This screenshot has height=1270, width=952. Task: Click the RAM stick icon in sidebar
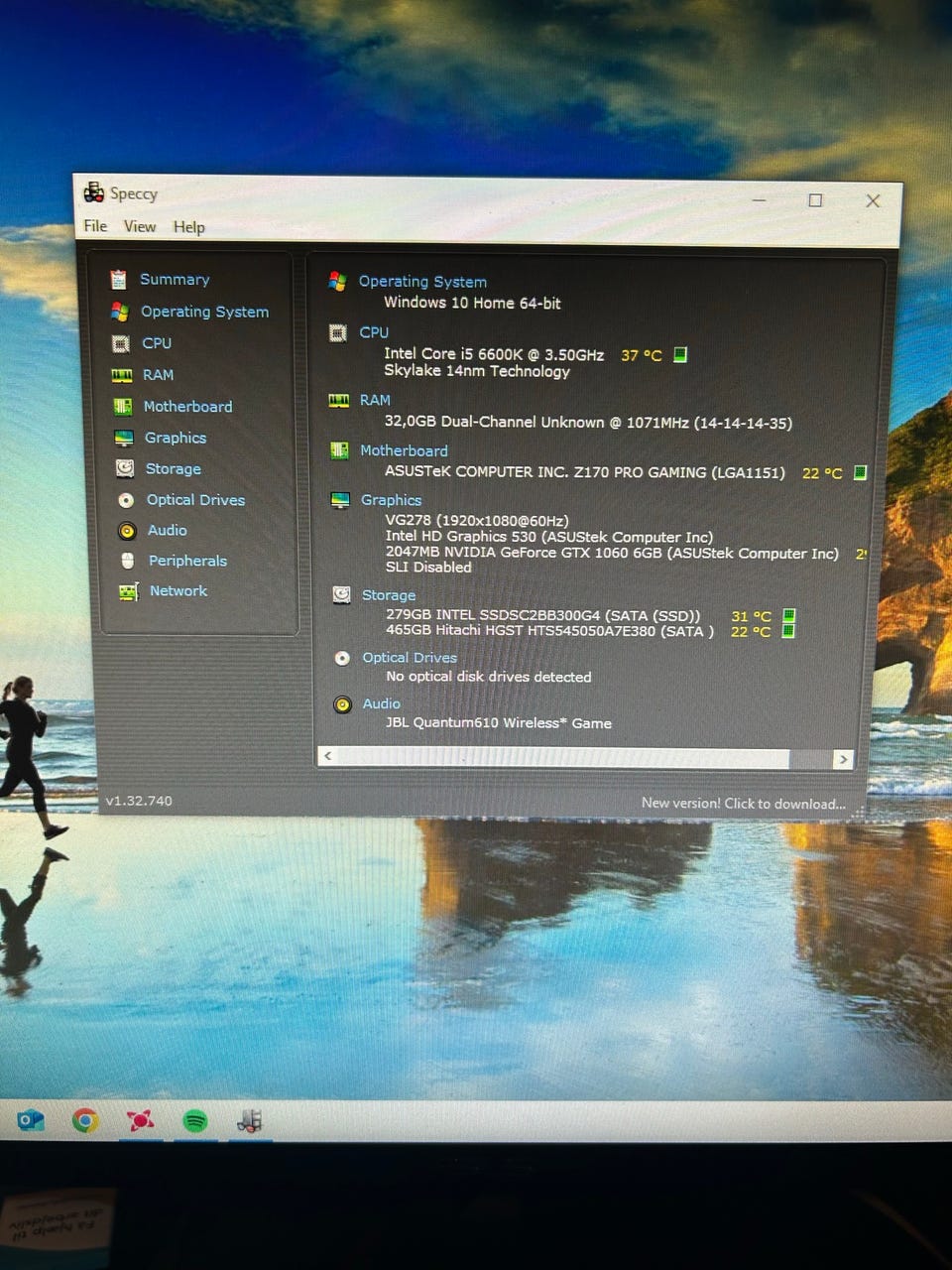(122, 375)
